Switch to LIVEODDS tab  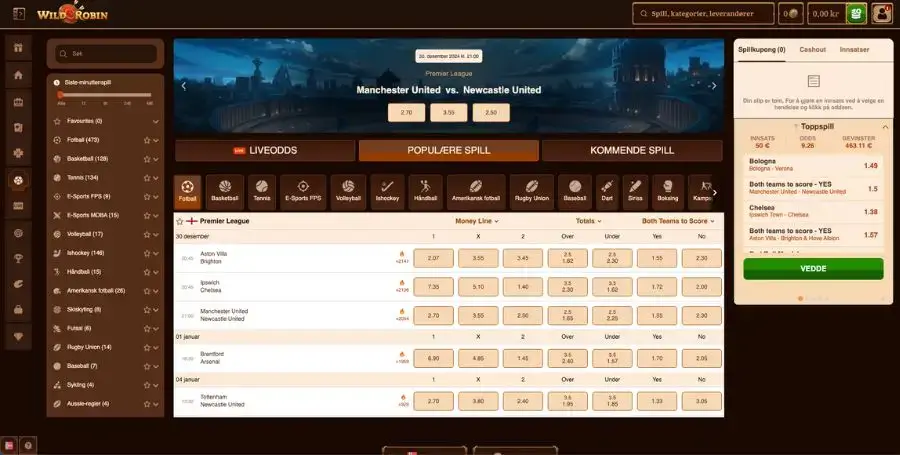click(x=265, y=150)
